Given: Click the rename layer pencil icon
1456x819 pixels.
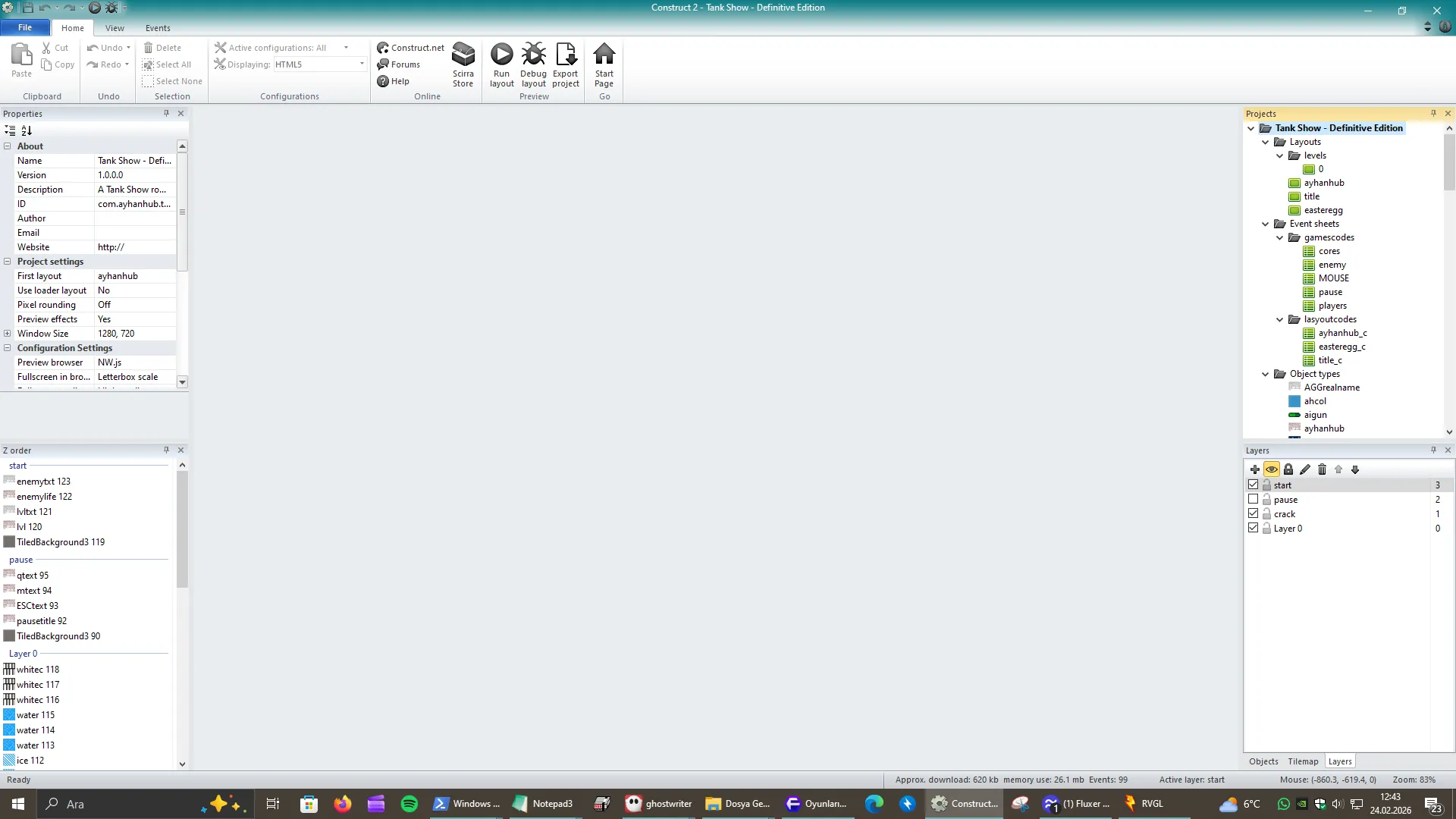Looking at the screenshot, I should pyautogui.click(x=1304, y=469).
